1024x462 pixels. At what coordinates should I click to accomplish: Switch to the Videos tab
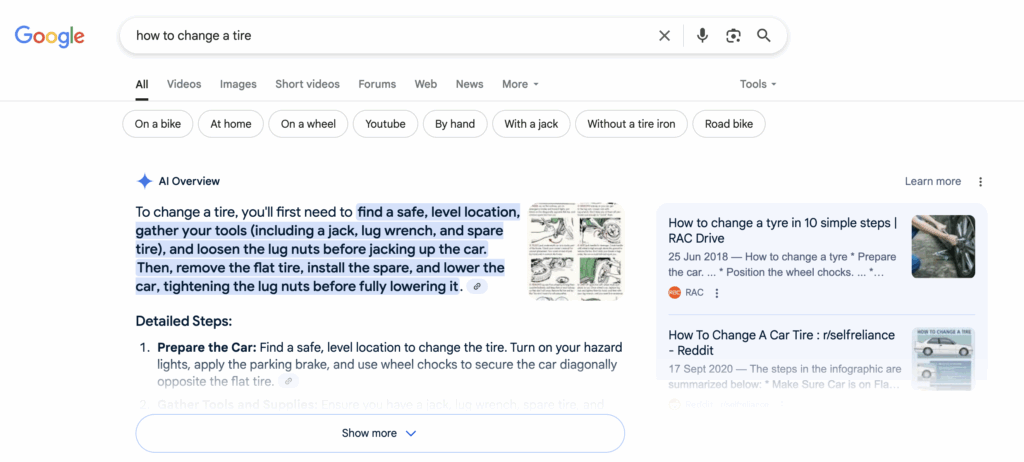(x=184, y=84)
